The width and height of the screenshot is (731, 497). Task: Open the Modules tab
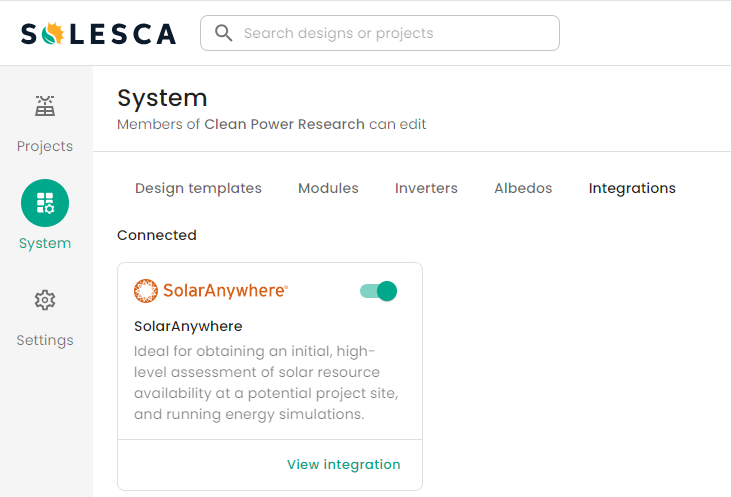tap(328, 188)
